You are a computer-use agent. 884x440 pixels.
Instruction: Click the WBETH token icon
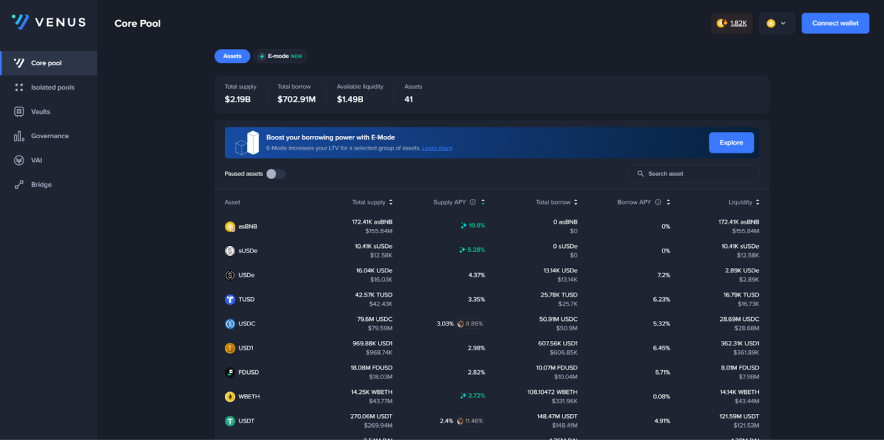tap(230, 397)
